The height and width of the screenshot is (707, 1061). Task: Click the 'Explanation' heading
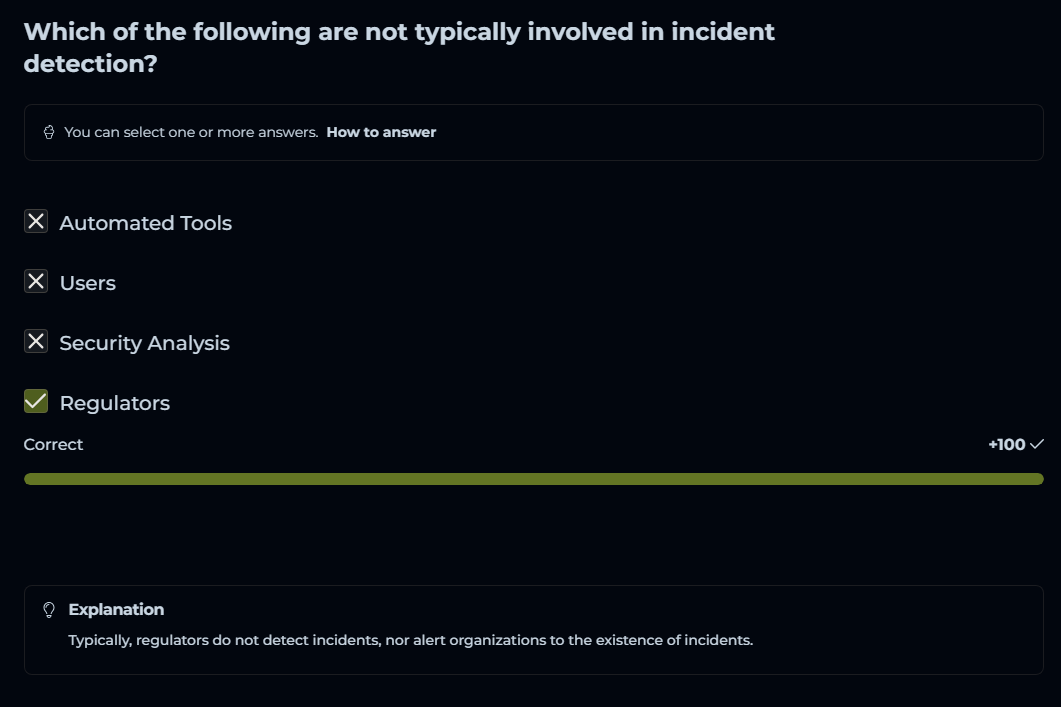coord(116,610)
